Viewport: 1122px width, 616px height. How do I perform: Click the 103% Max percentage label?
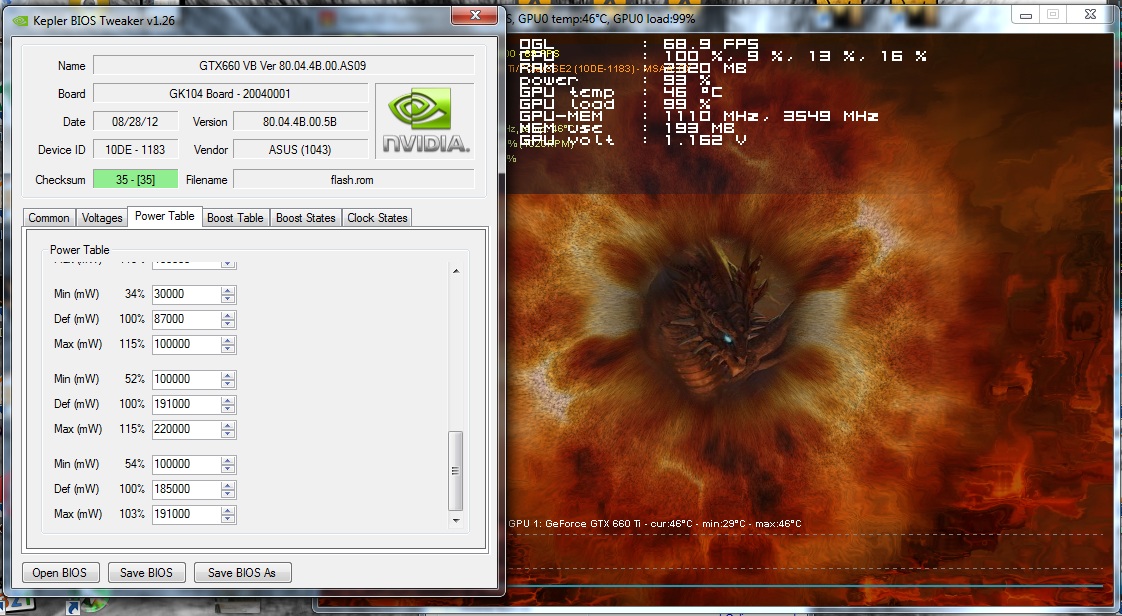coord(132,514)
